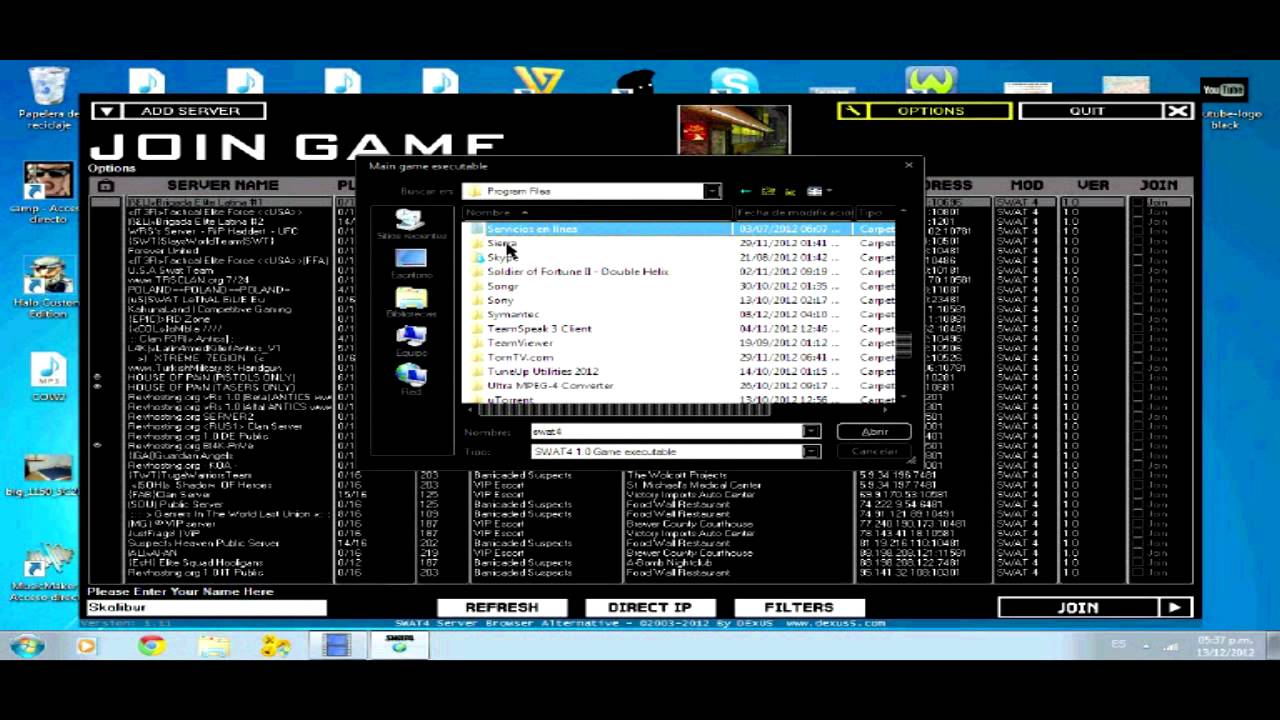Select the Songr folder
Screen dimensions: 1280x720
503,286
